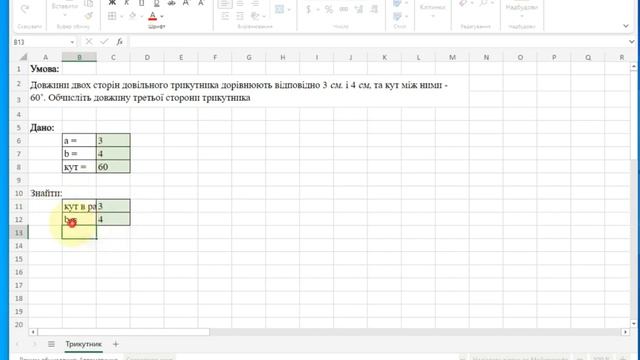Image resolution: width=640 pixels, height=360 pixels.
Task: Select column B header
Action: tap(79, 57)
